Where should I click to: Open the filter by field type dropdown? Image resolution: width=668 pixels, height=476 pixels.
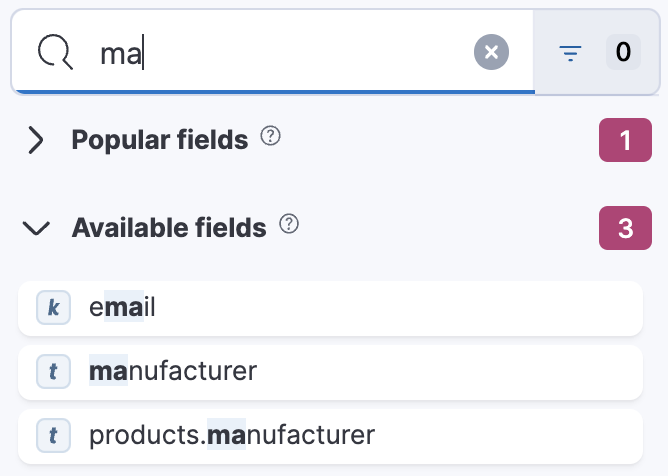tap(600, 53)
